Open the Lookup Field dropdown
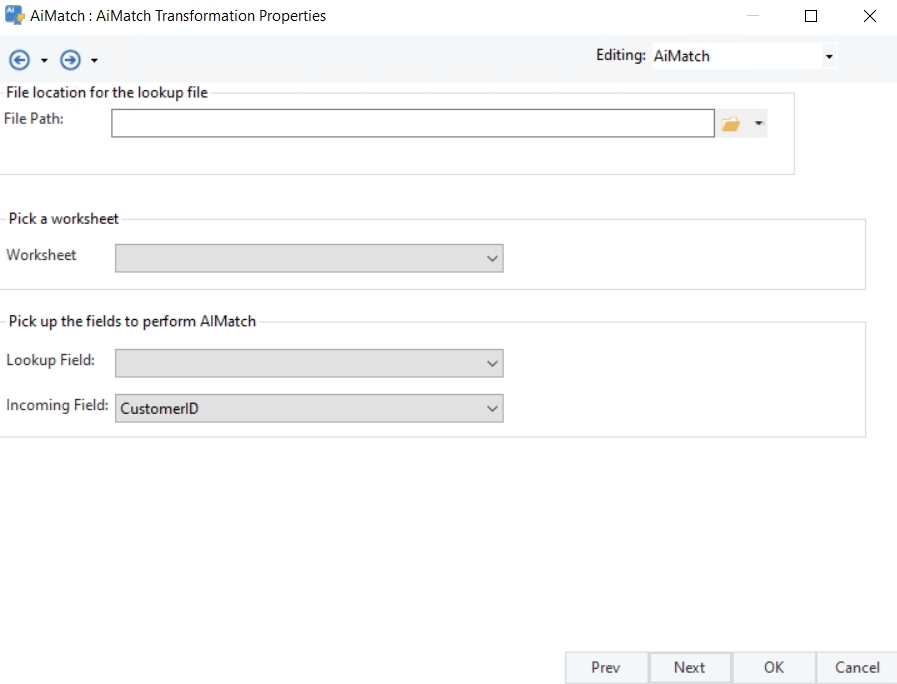 click(x=491, y=364)
